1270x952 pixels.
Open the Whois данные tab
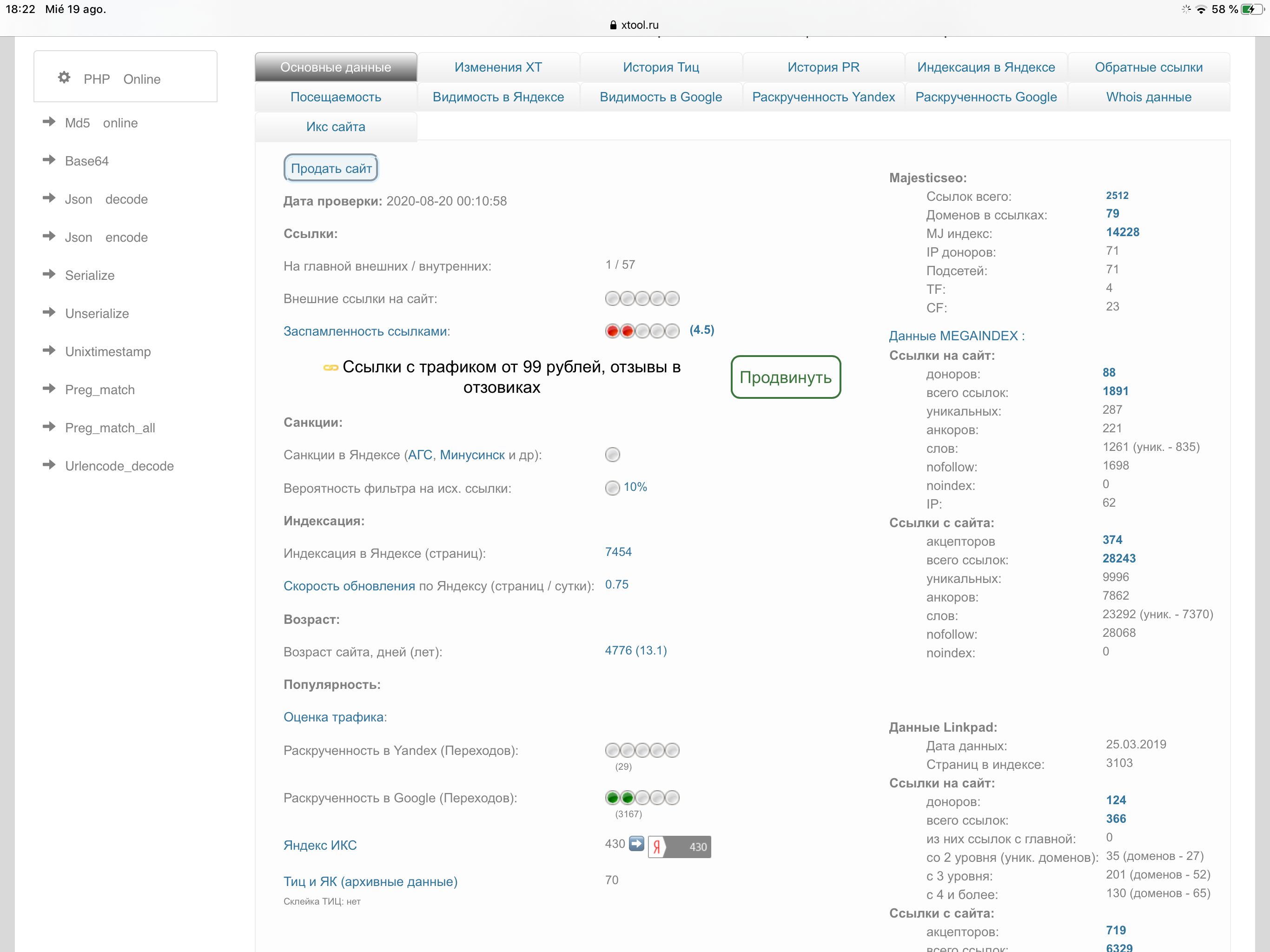tap(1148, 97)
